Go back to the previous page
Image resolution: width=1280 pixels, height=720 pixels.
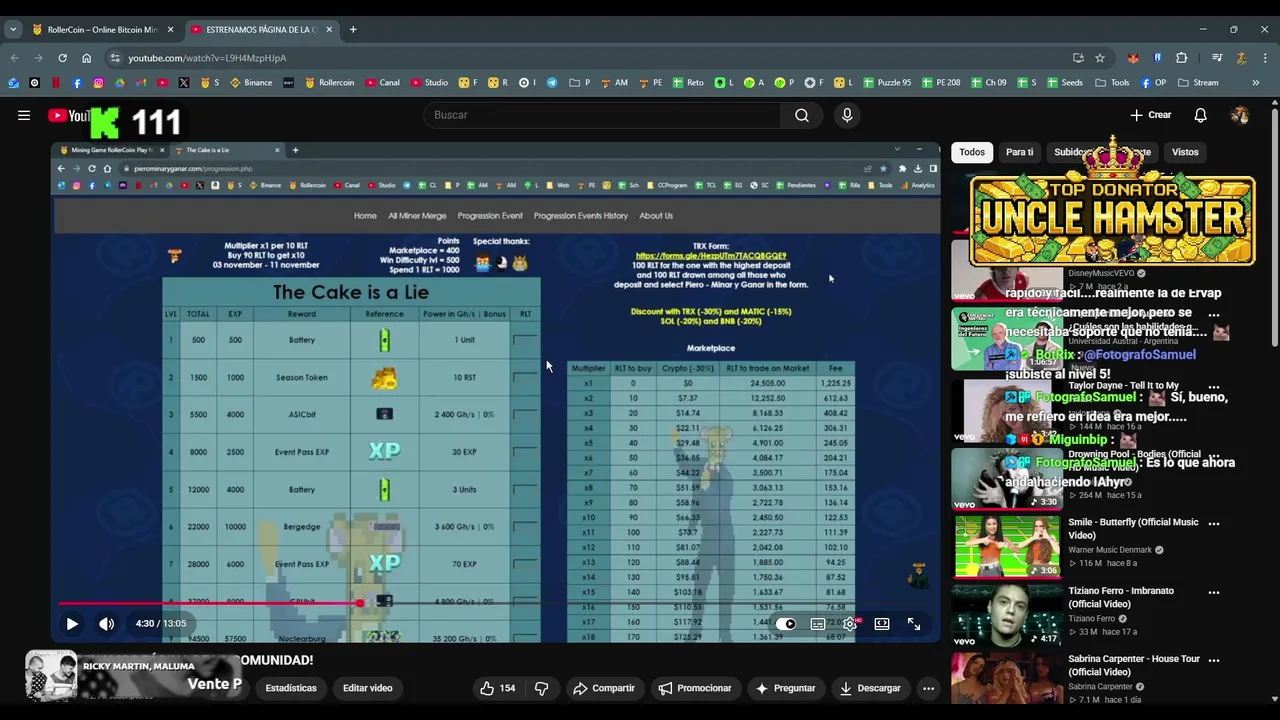pyautogui.click(x=14, y=58)
